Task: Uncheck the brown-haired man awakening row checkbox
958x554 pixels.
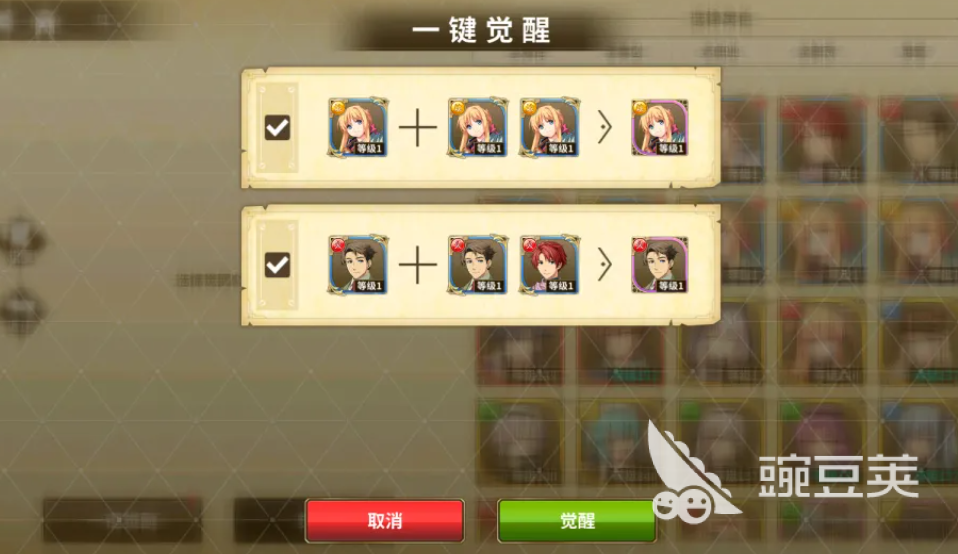Action: click(277, 265)
